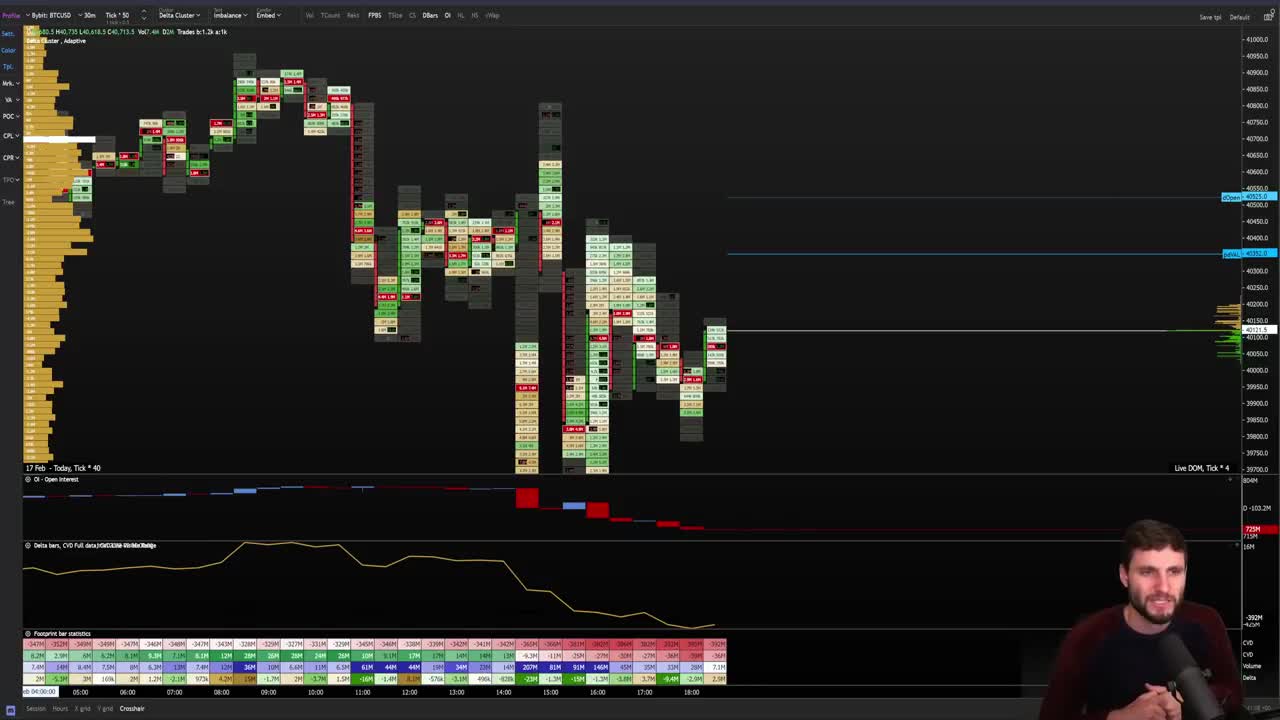Toggle the Session option
1280x720 pixels.
36,709
